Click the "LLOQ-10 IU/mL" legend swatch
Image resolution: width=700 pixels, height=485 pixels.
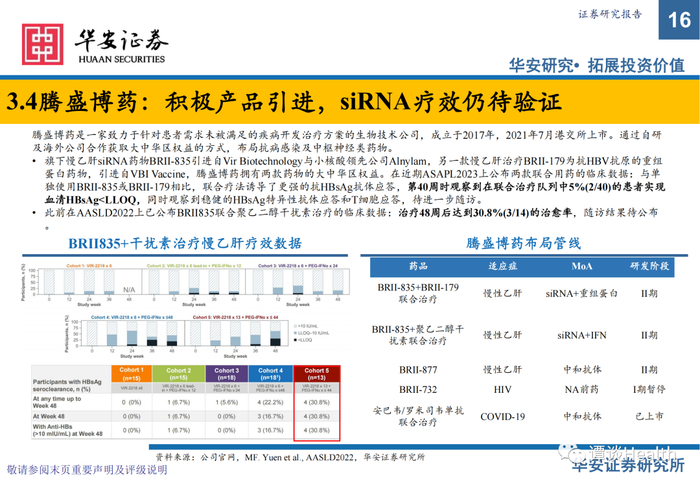tap(296, 333)
